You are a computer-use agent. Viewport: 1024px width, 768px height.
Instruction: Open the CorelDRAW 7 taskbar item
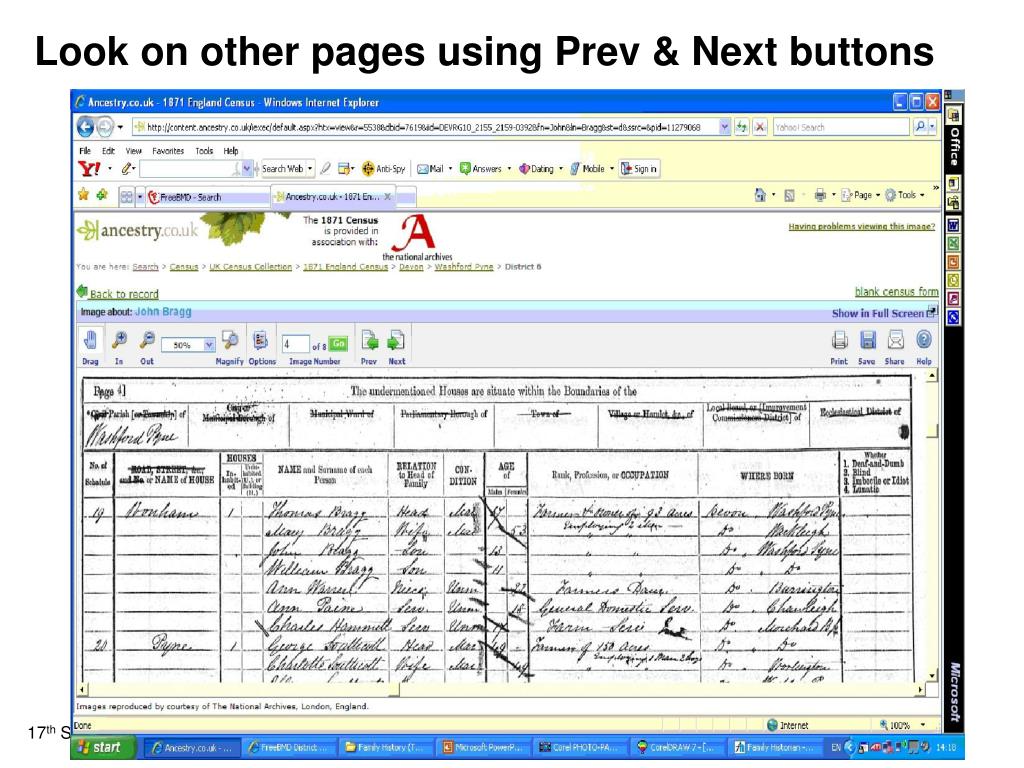pos(677,748)
